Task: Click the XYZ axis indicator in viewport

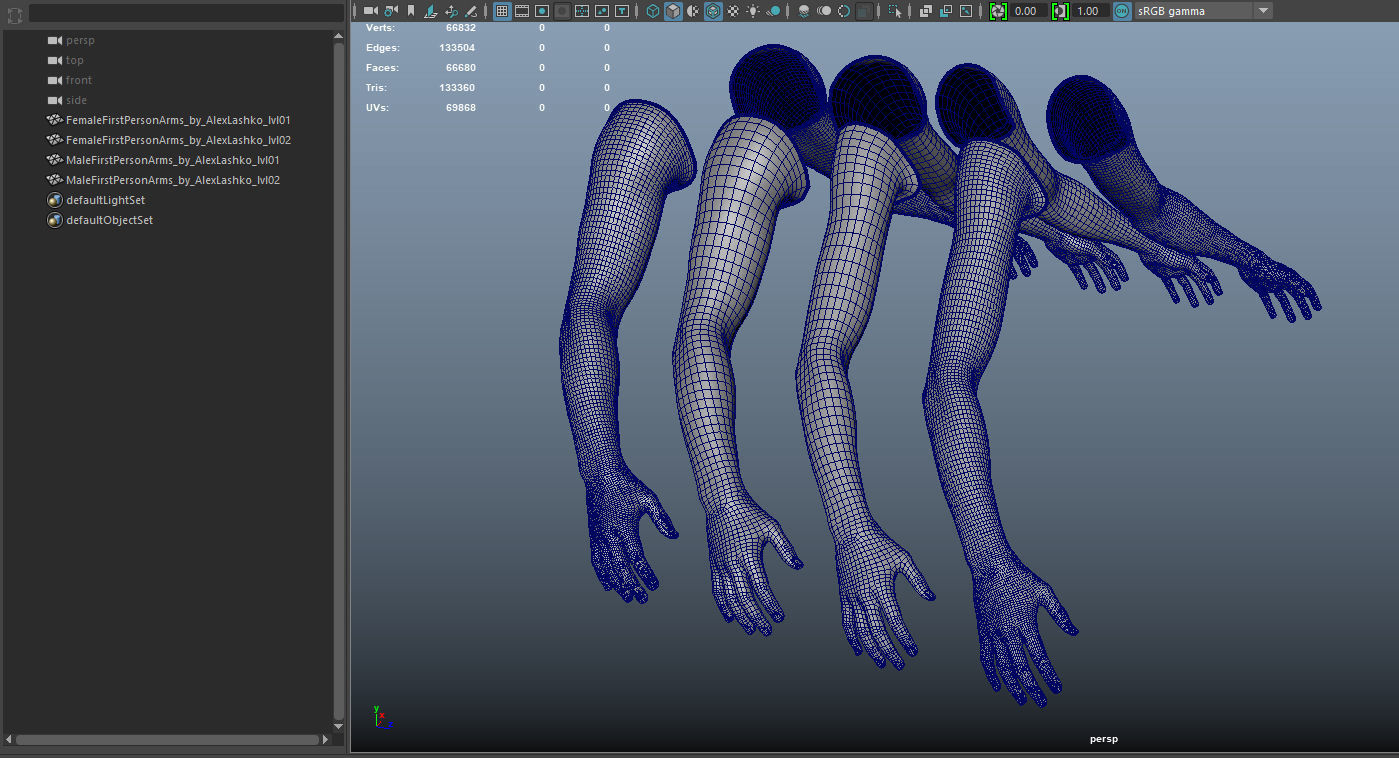Action: click(381, 717)
